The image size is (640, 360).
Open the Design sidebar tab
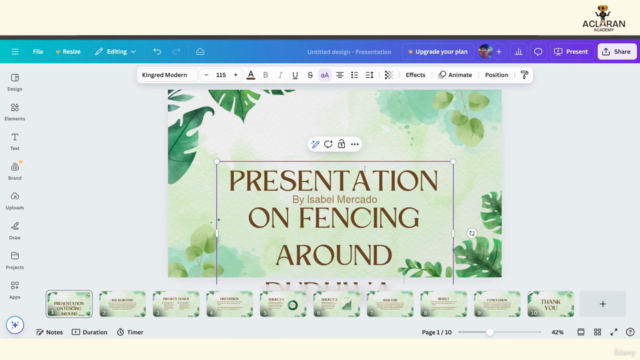click(15, 82)
